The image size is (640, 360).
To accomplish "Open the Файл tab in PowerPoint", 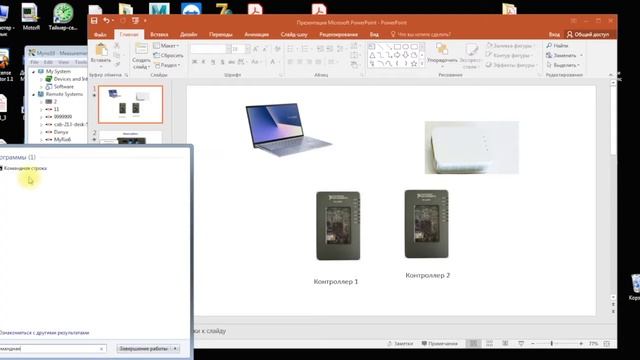I will (x=100, y=35).
